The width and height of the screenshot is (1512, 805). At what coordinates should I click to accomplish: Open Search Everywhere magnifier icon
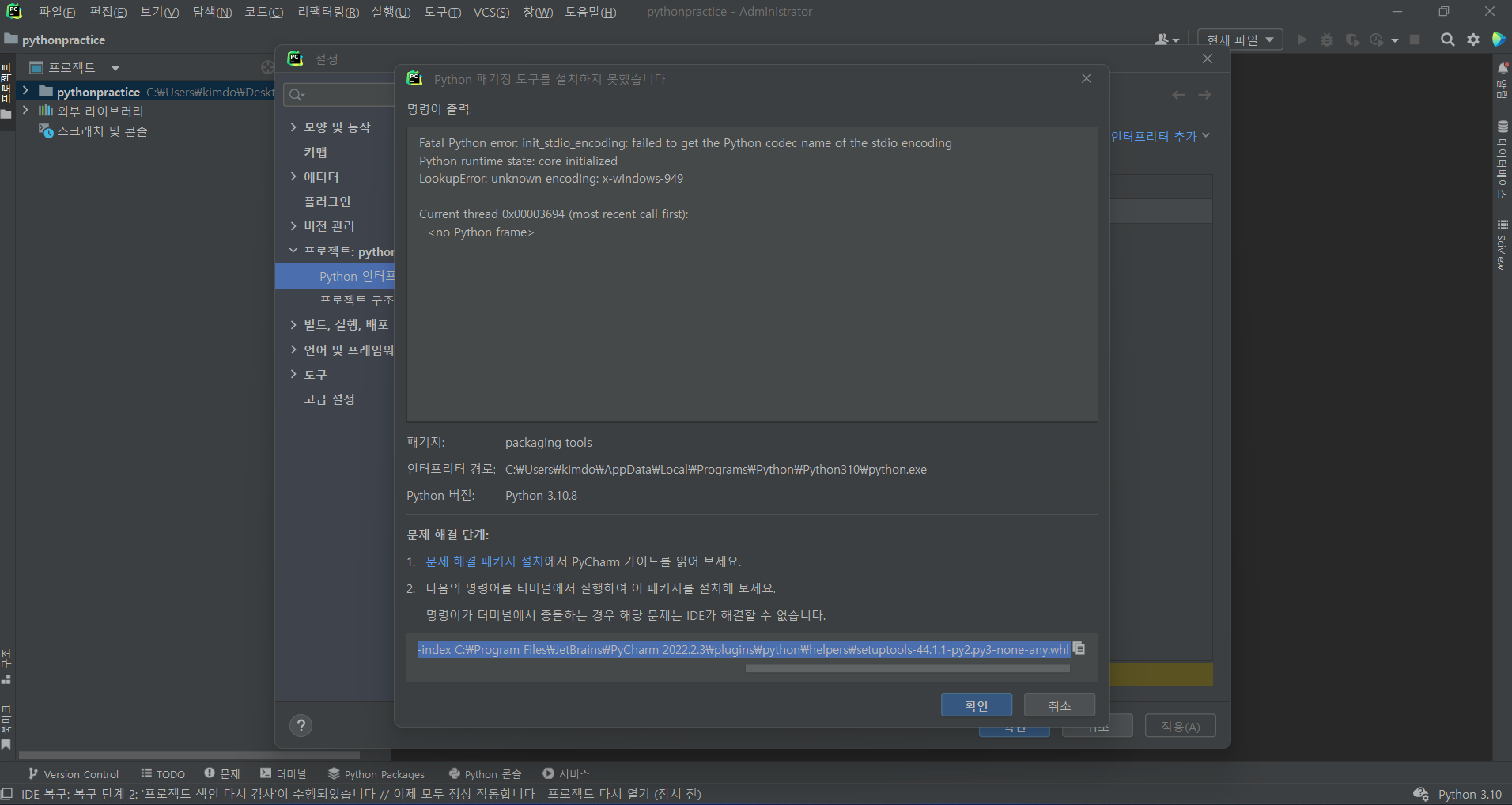[1448, 40]
